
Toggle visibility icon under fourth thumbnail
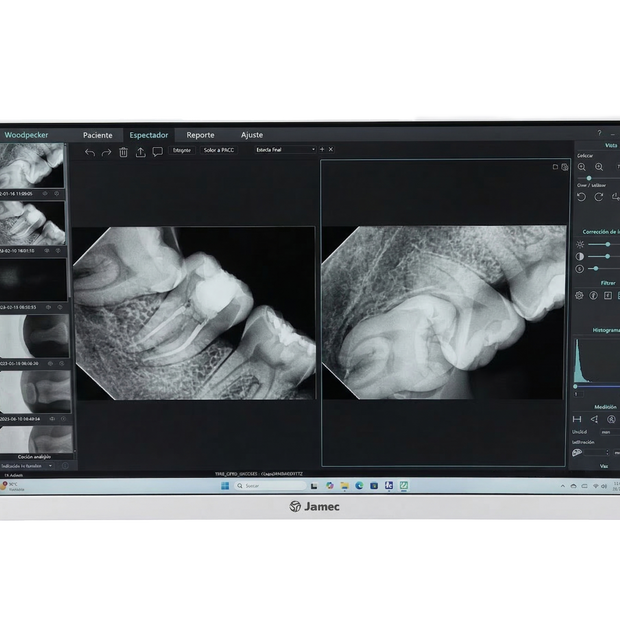click(50, 363)
